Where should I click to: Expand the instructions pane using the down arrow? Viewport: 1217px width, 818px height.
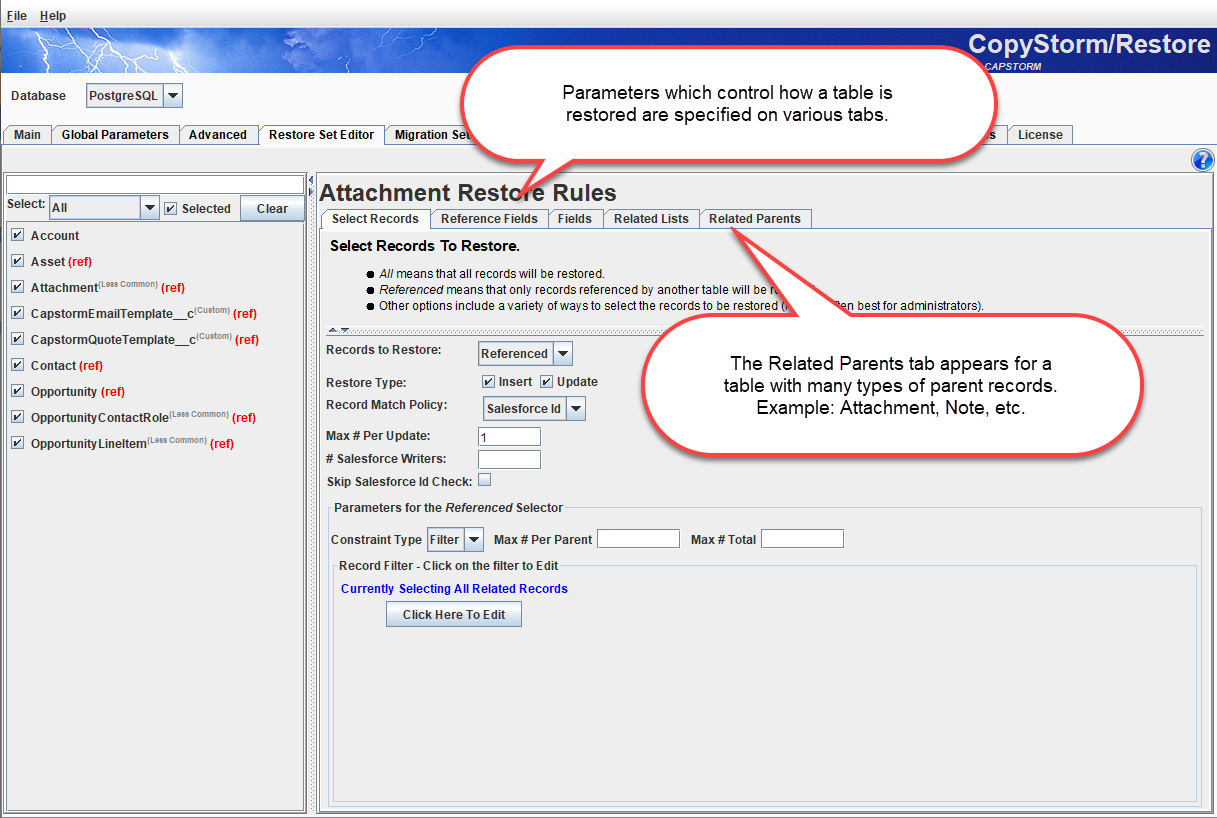345,330
